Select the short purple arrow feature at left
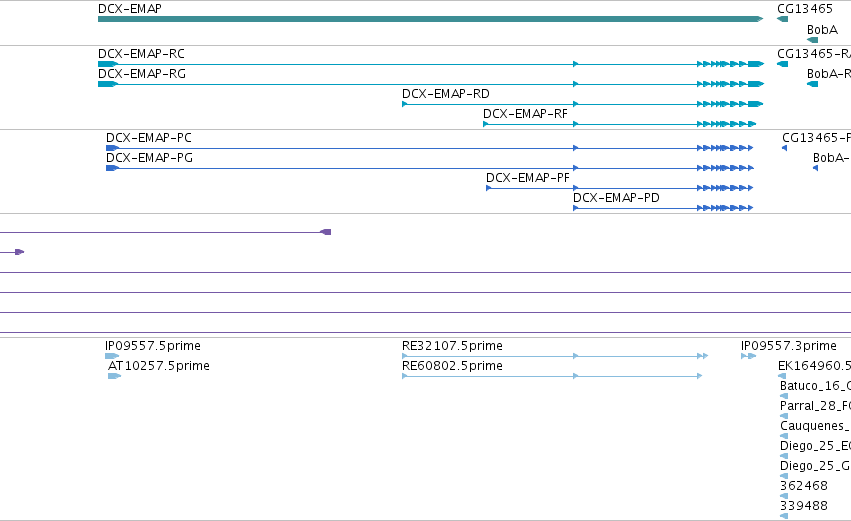 point(19,252)
